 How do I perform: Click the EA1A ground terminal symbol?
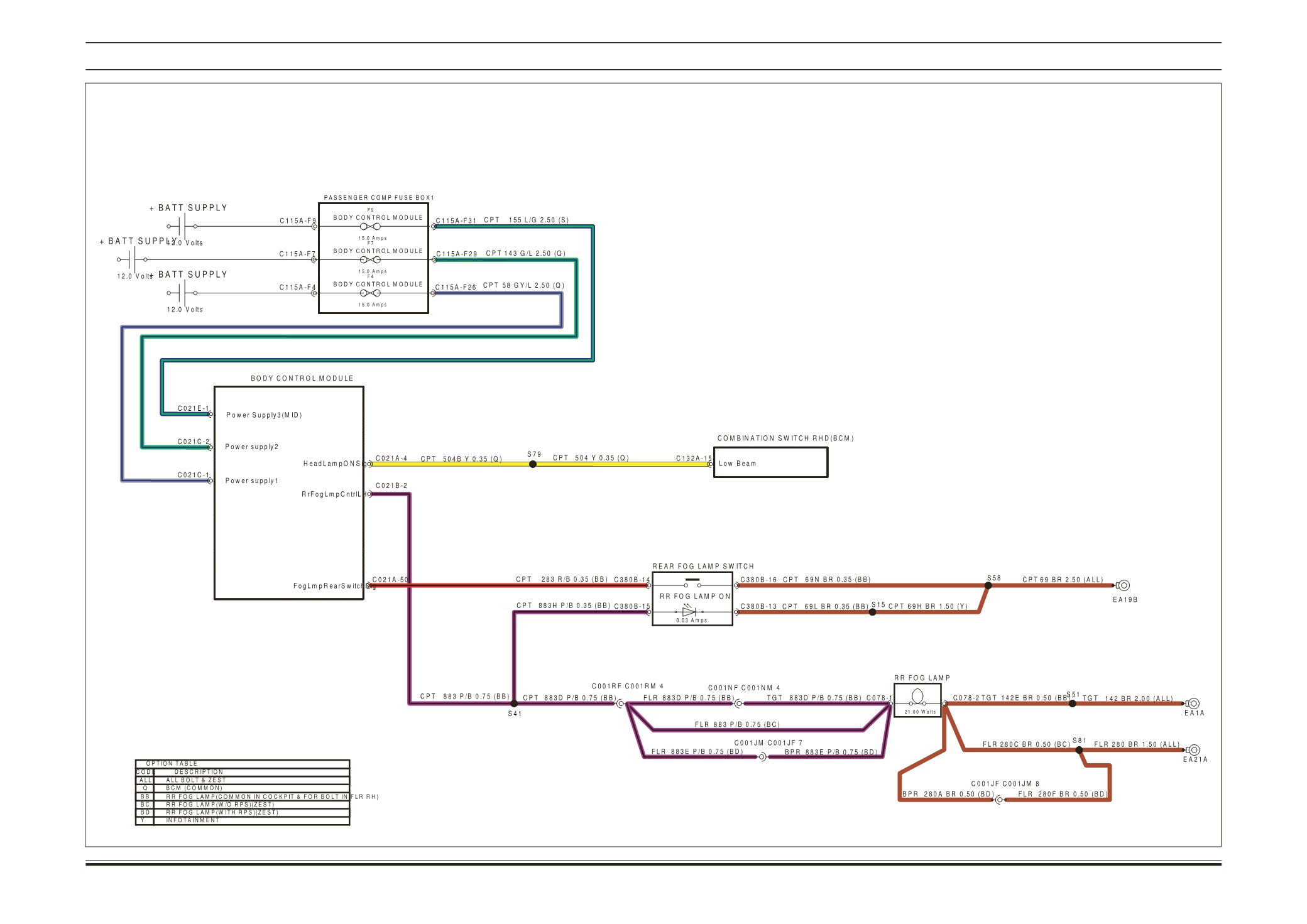pyautogui.click(x=1193, y=704)
